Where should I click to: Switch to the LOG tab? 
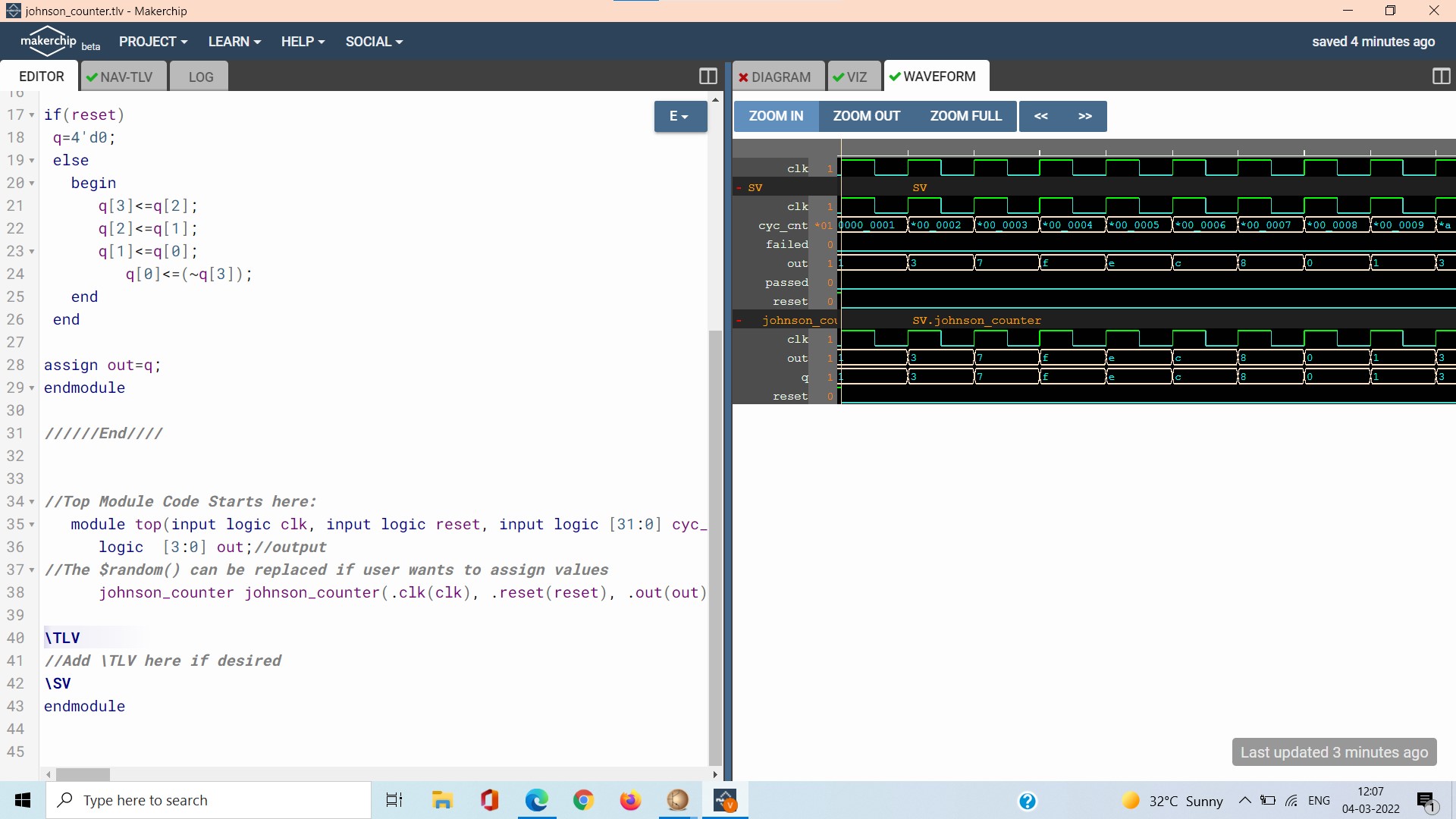click(199, 77)
